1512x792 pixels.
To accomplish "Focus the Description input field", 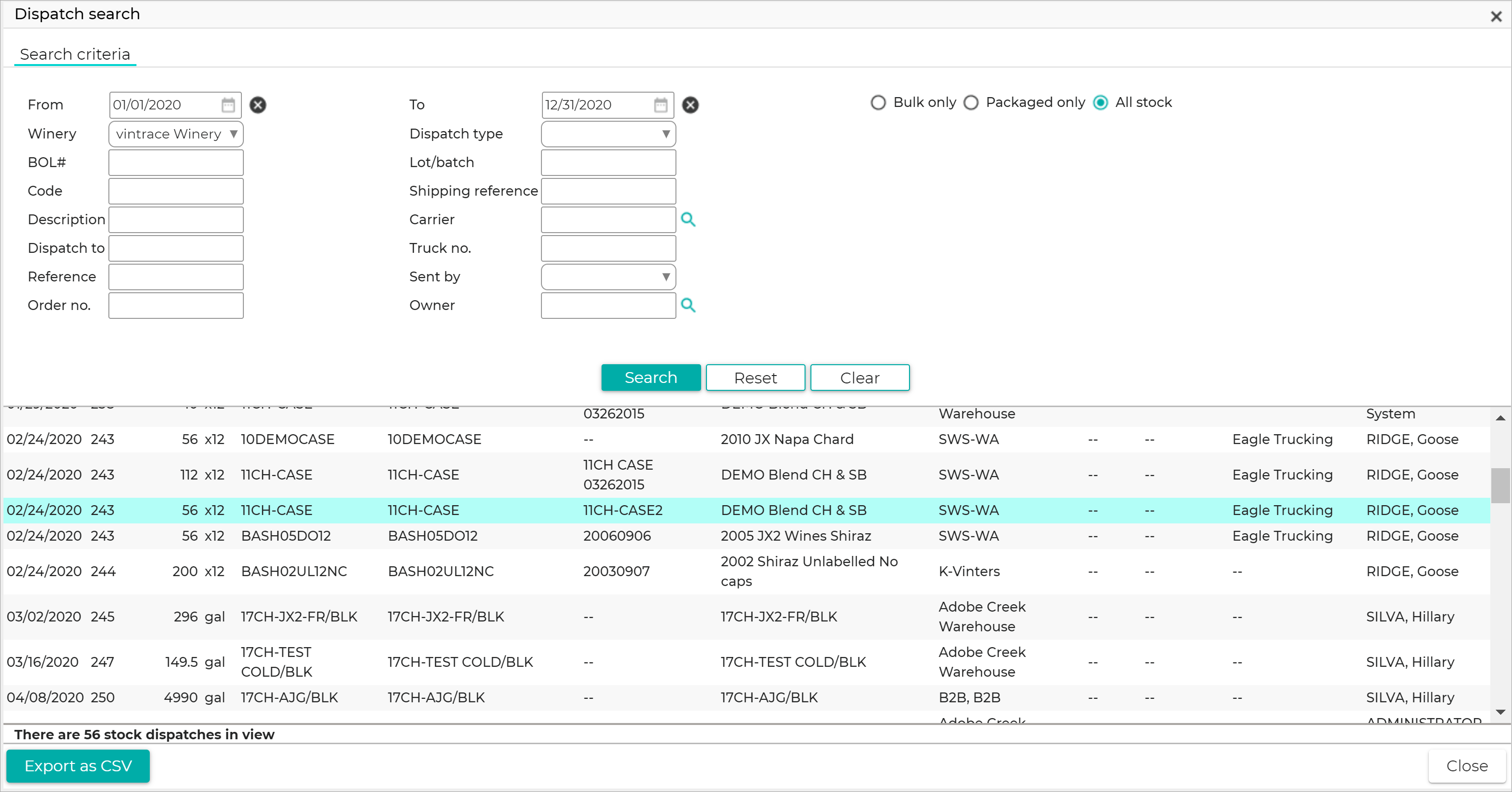I will coord(176,220).
